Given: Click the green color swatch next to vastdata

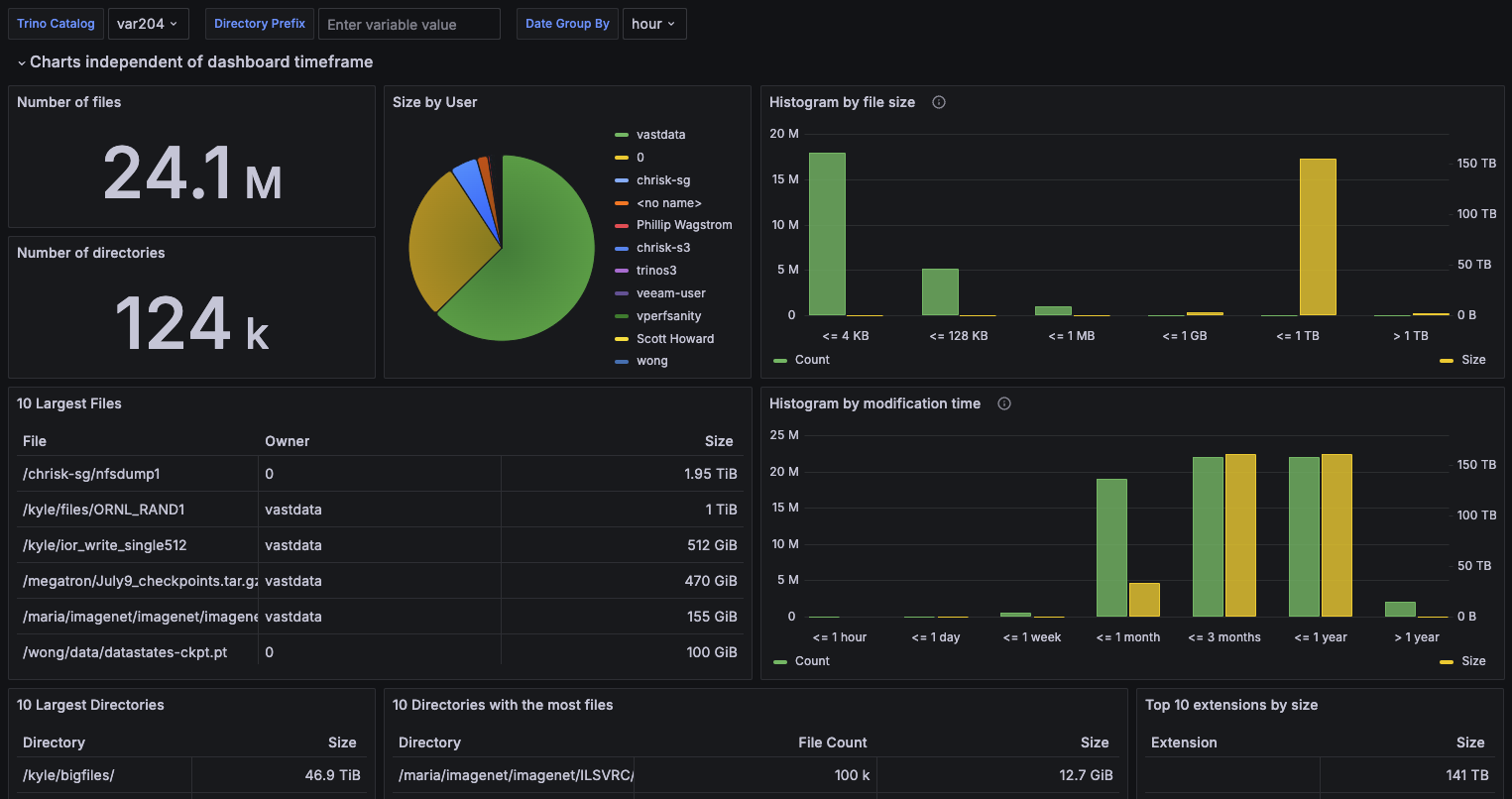Looking at the screenshot, I should tap(622, 135).
